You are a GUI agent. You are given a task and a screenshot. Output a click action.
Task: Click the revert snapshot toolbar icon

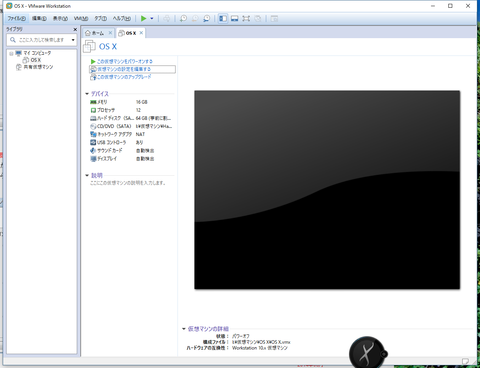coord(195,18)
